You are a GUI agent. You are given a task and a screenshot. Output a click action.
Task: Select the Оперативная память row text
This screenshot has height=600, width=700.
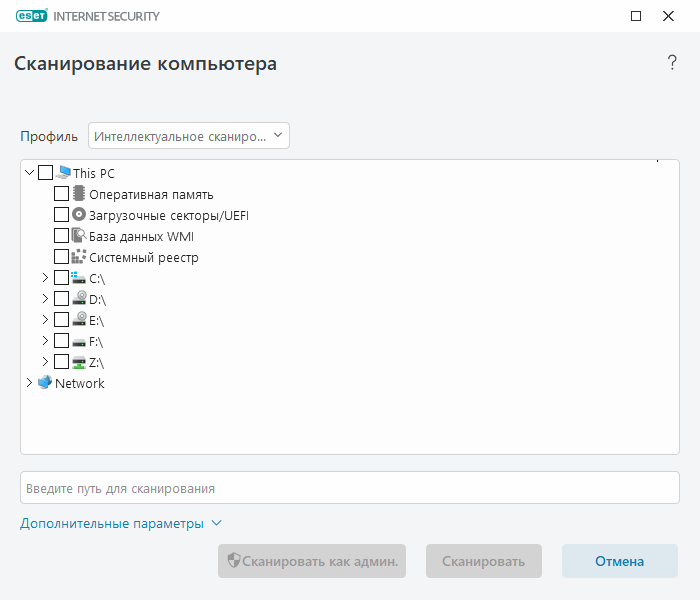(x=151, y=195)
